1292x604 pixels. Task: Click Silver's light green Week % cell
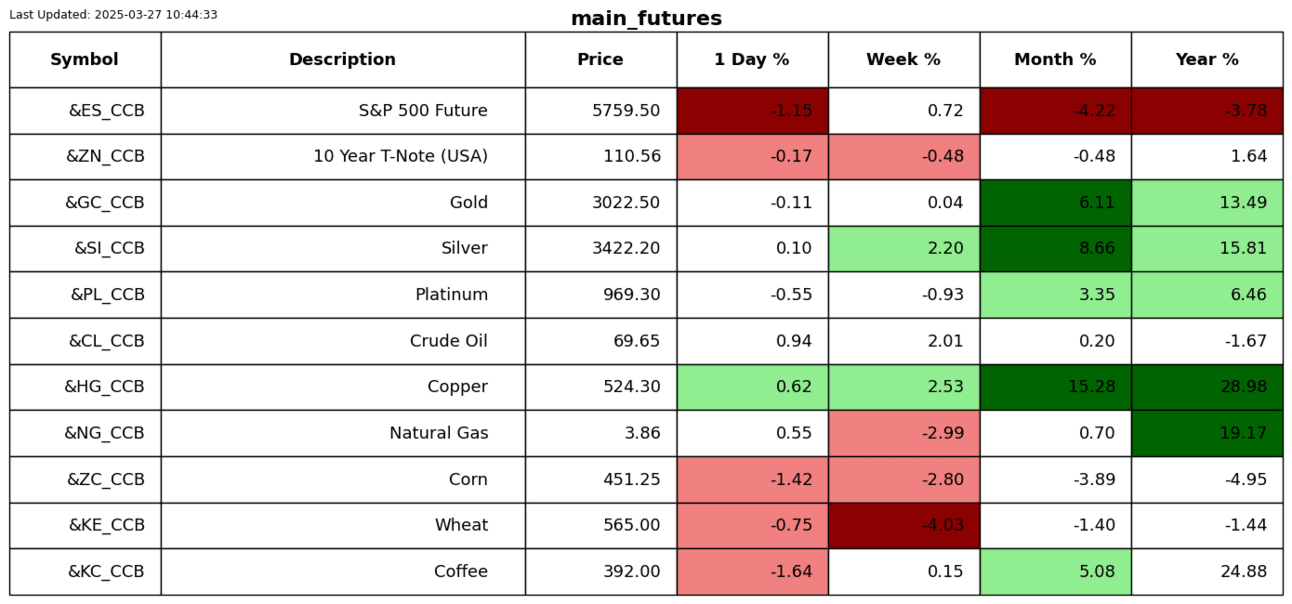coord(903,249)
